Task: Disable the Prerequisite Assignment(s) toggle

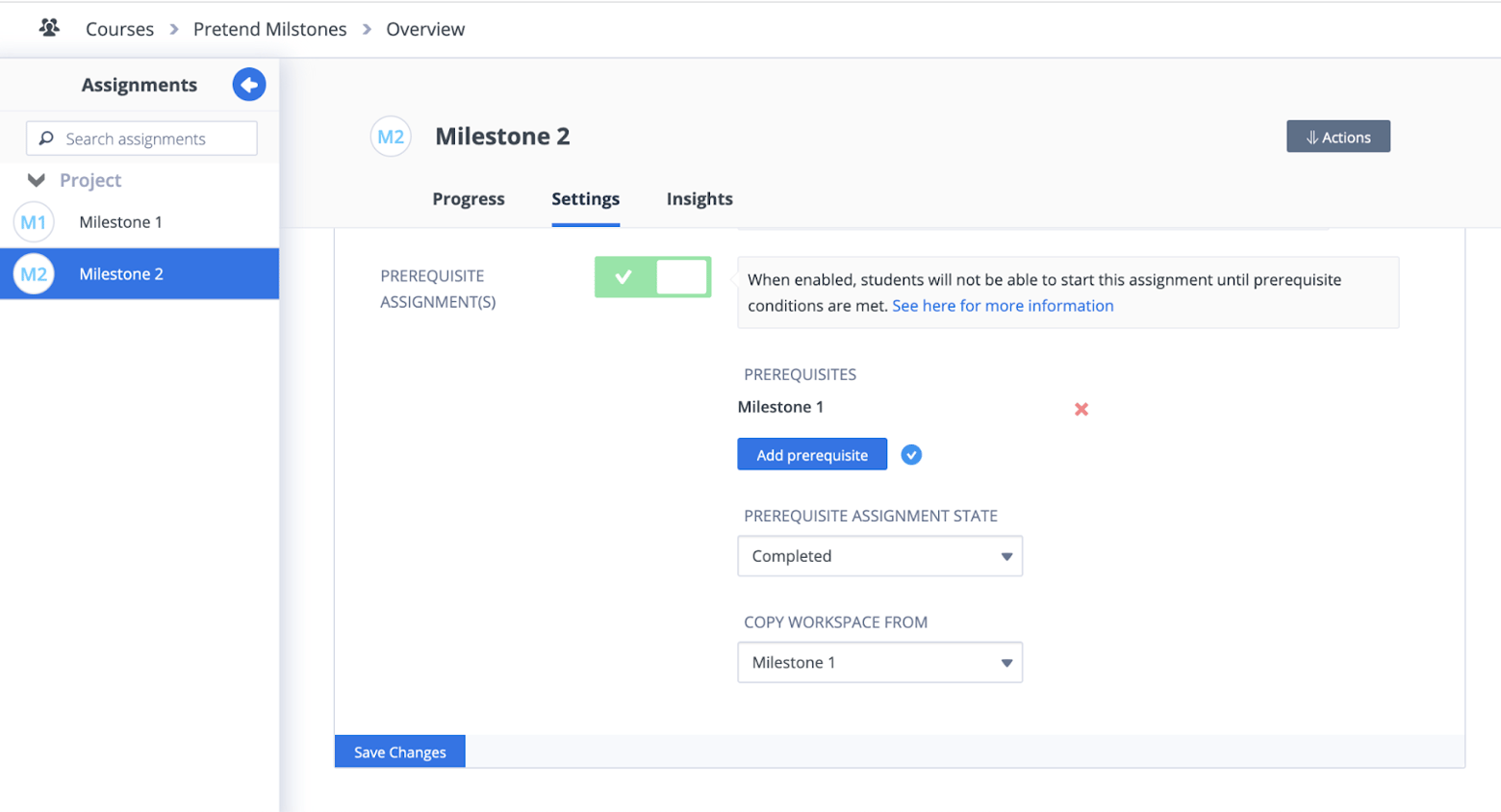Action: (x=653, y=277)
